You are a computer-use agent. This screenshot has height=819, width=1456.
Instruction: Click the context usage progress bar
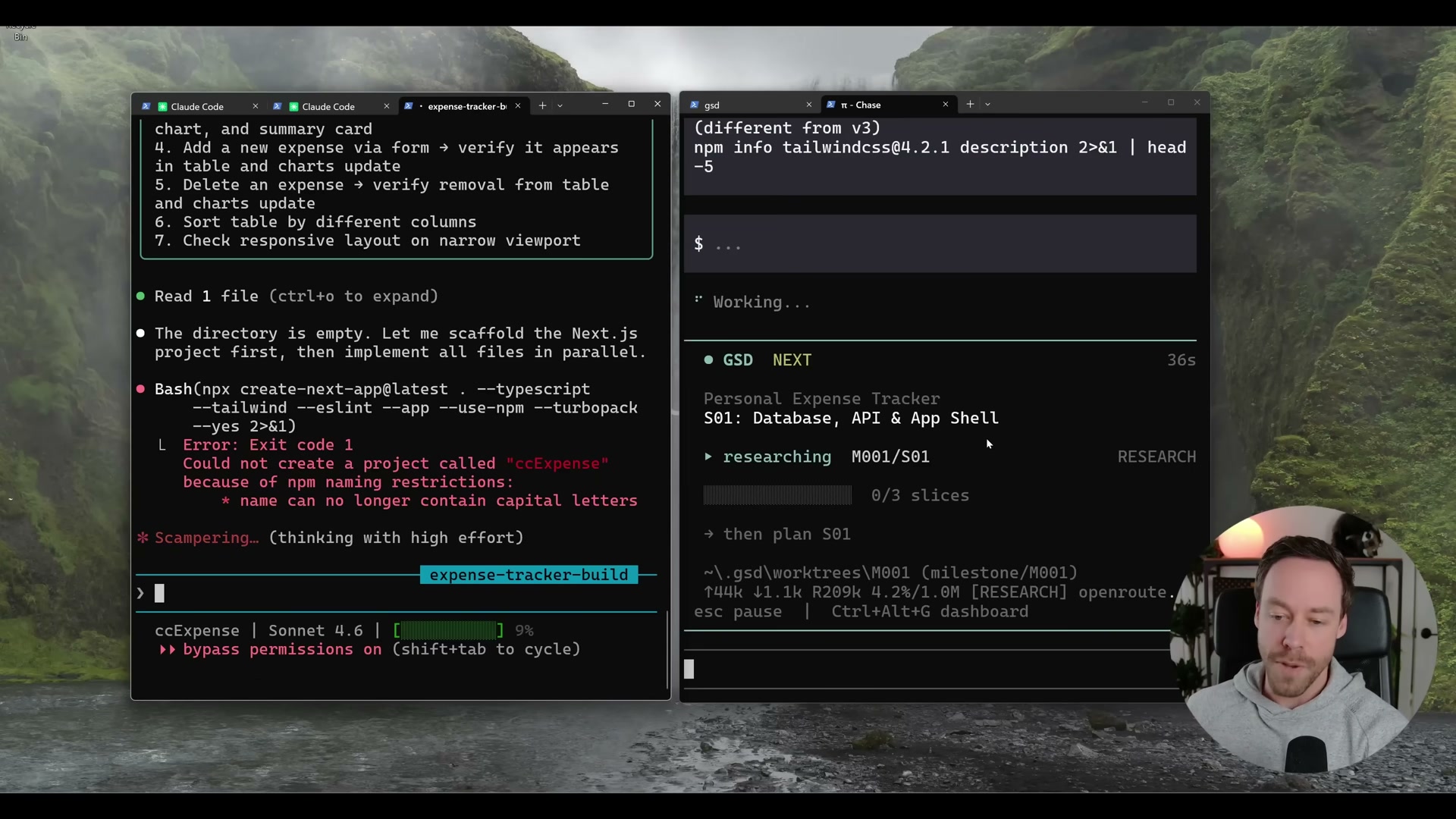click(448, 631)
